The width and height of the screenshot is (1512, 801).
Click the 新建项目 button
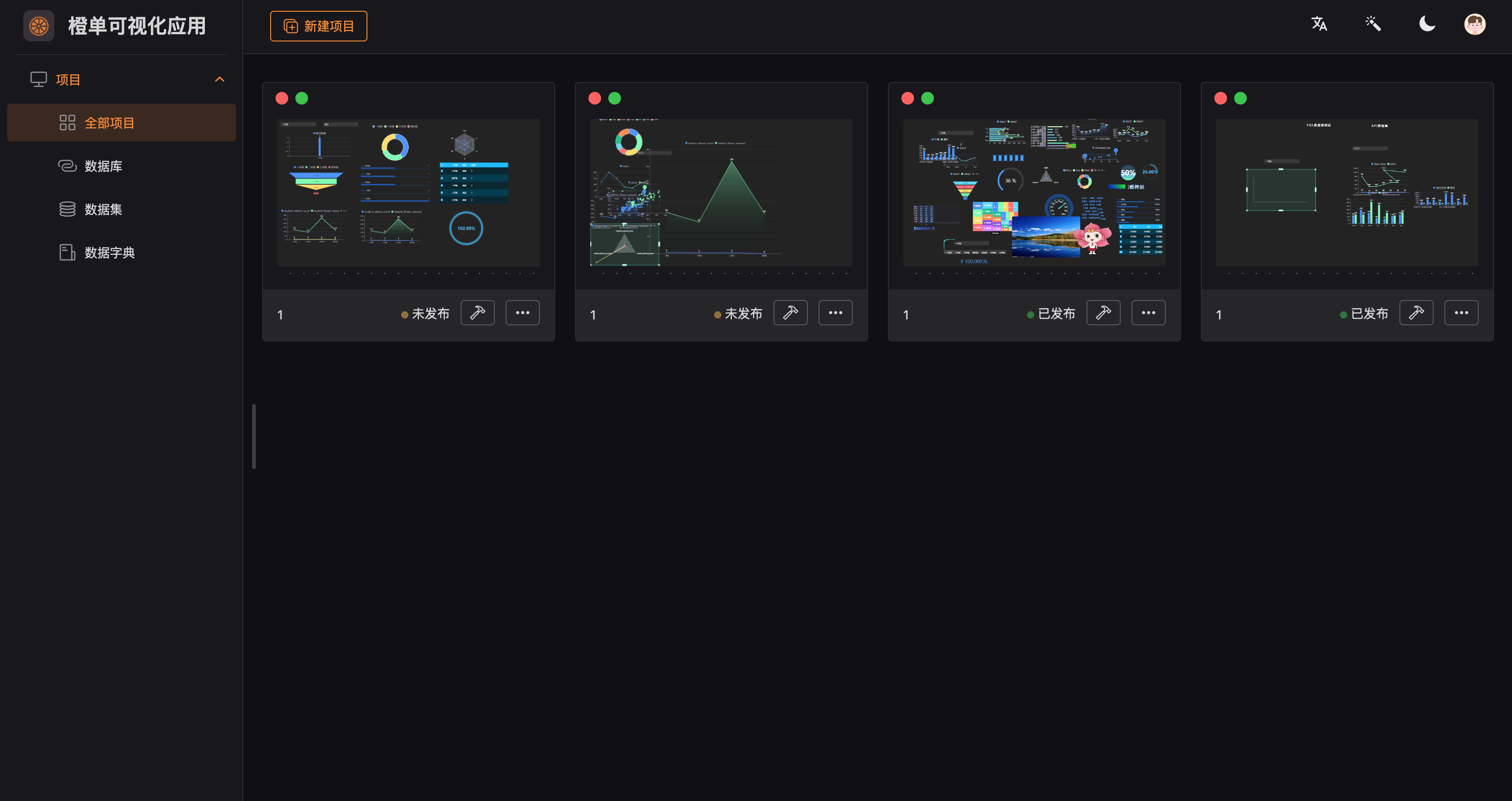coord(319,27)
